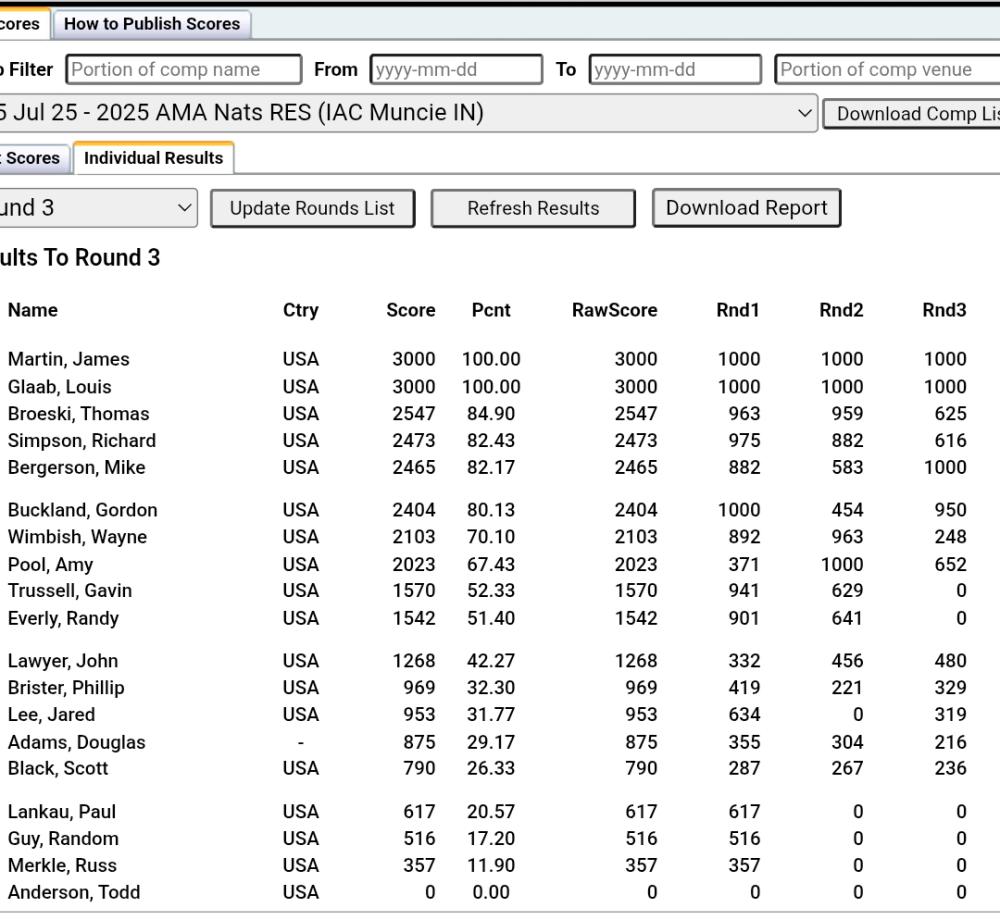The width and height of the screenshot is (1000, 920).
Task: Open the How to Publish Scores tab
Action: pos(152,24)
